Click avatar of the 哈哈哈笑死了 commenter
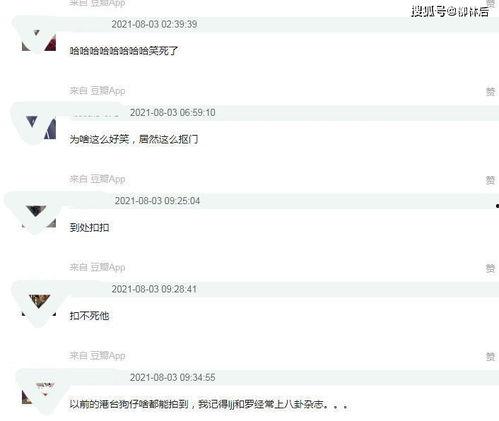Screen dimensions: 499x421 click(39, 40)
